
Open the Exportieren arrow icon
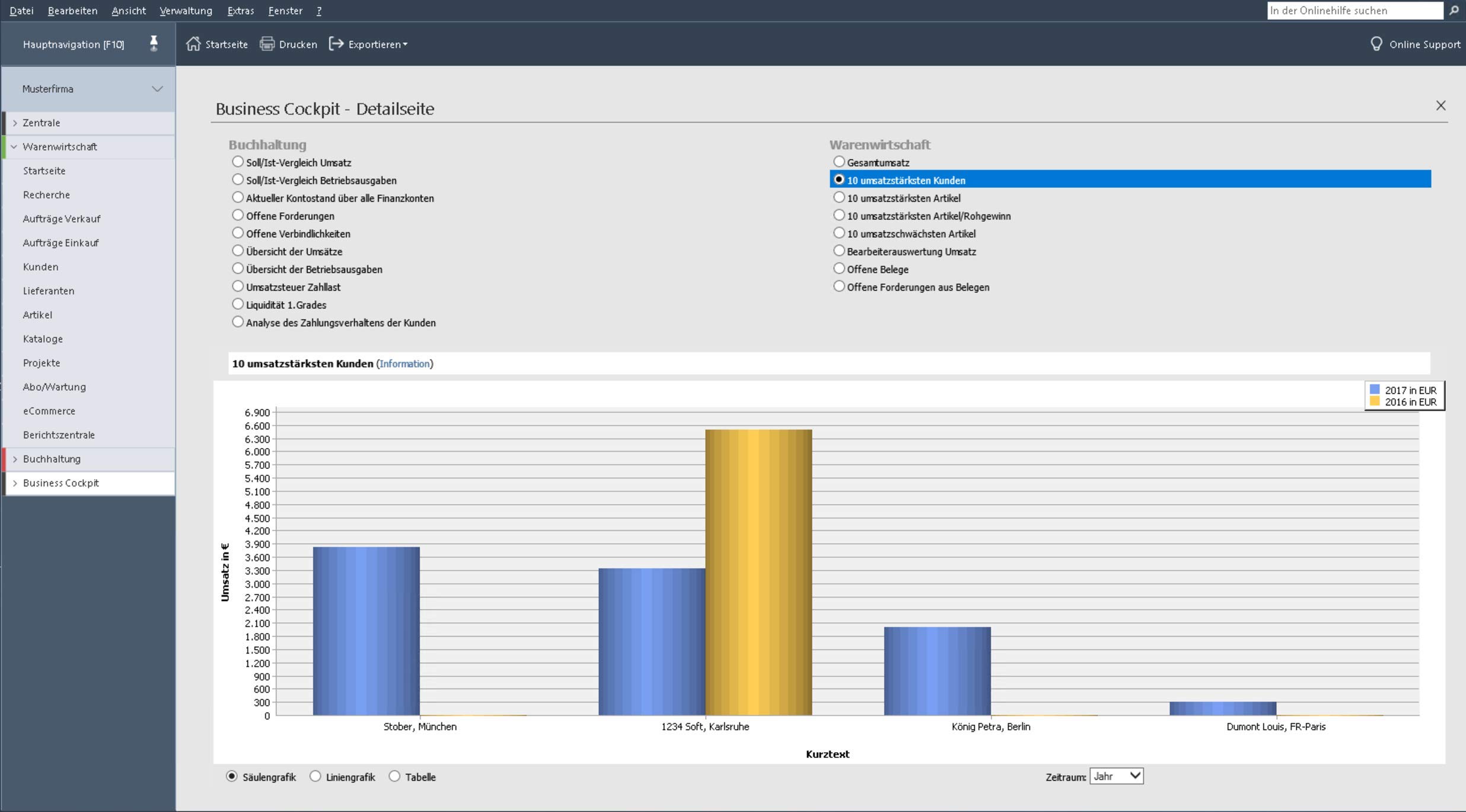click(x=336, y=44)
